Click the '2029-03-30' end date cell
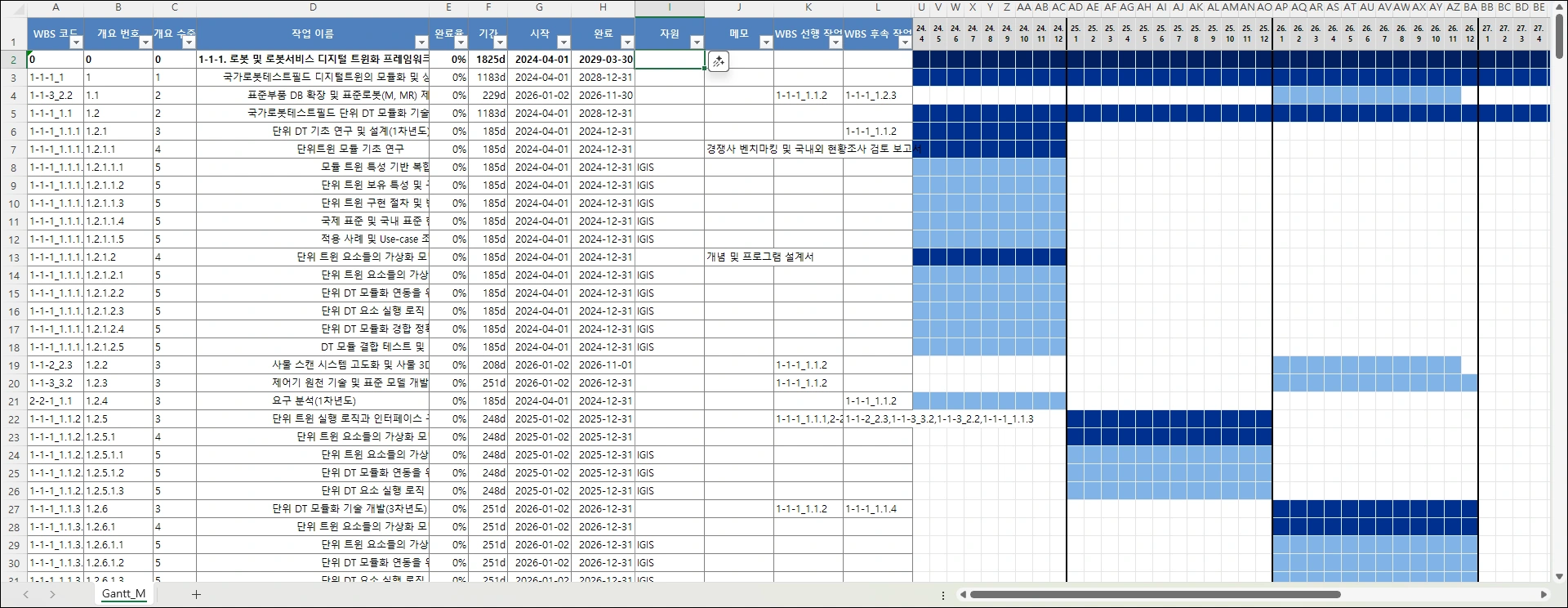 tap(604, 60)
